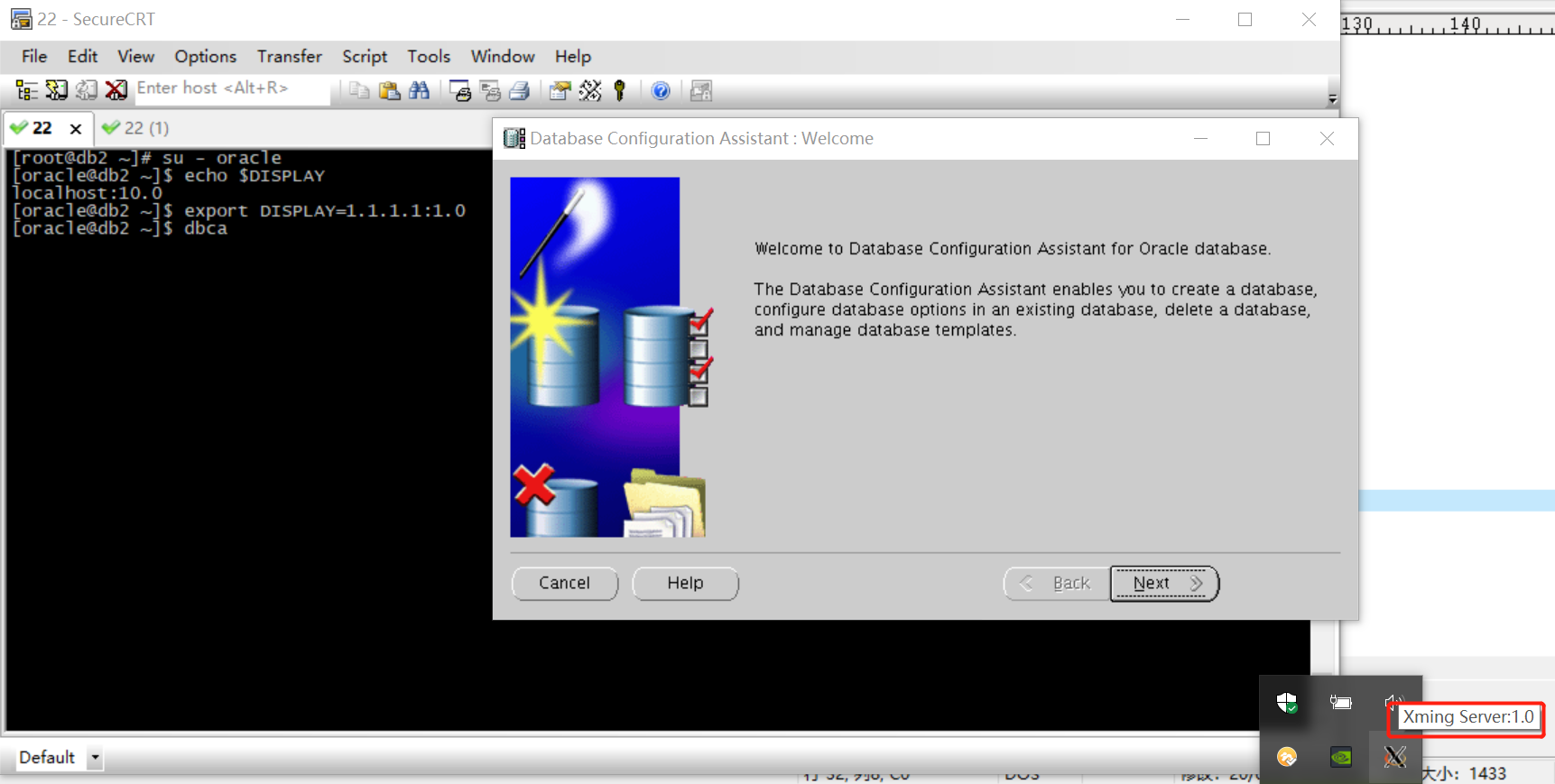This screenshot has width=1555, height=784.
Task: Click the greyed Reconnect toolbar icon
Action: pyautogui.click(x=87, y=90)
